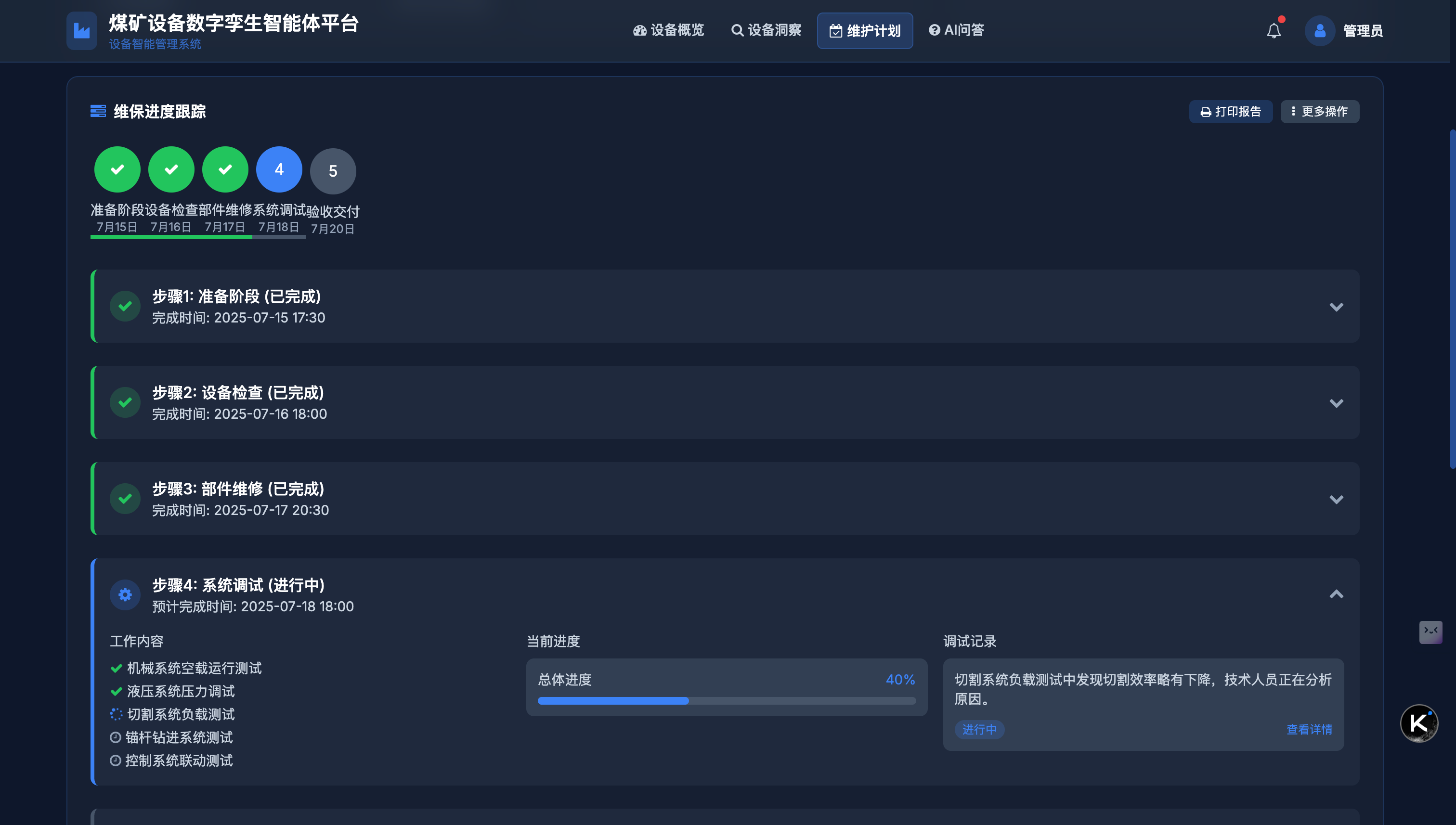Click the 40% progress value

coord(900,679)
